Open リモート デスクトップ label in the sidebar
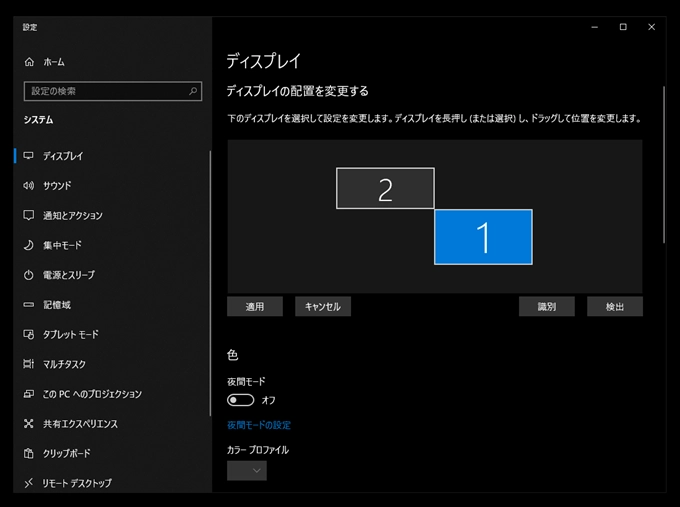The height and width of the screenshot is (507, 680). point(77,483)
